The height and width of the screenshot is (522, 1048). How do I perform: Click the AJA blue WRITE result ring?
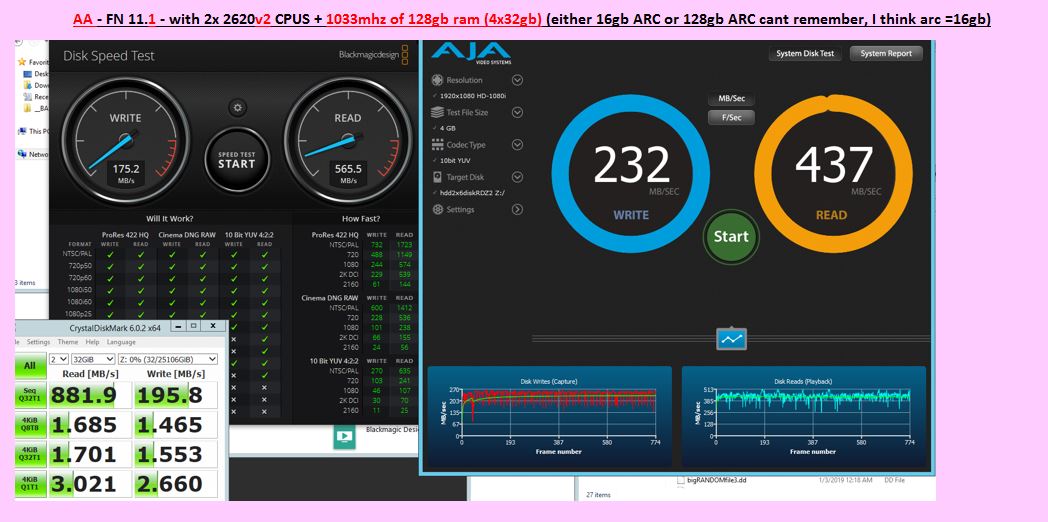click(x=631, y=173)
